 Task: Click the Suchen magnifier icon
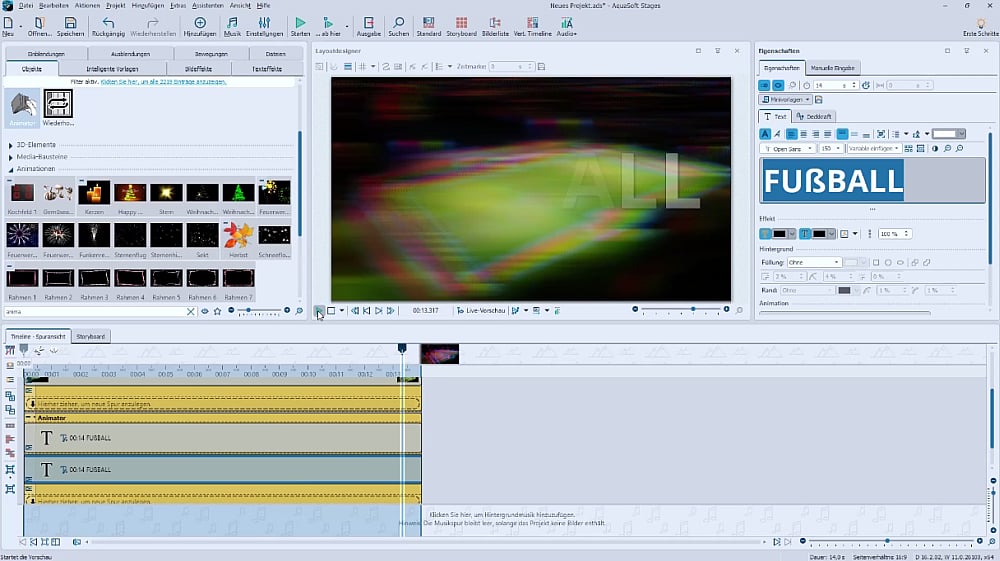[398, 22]
